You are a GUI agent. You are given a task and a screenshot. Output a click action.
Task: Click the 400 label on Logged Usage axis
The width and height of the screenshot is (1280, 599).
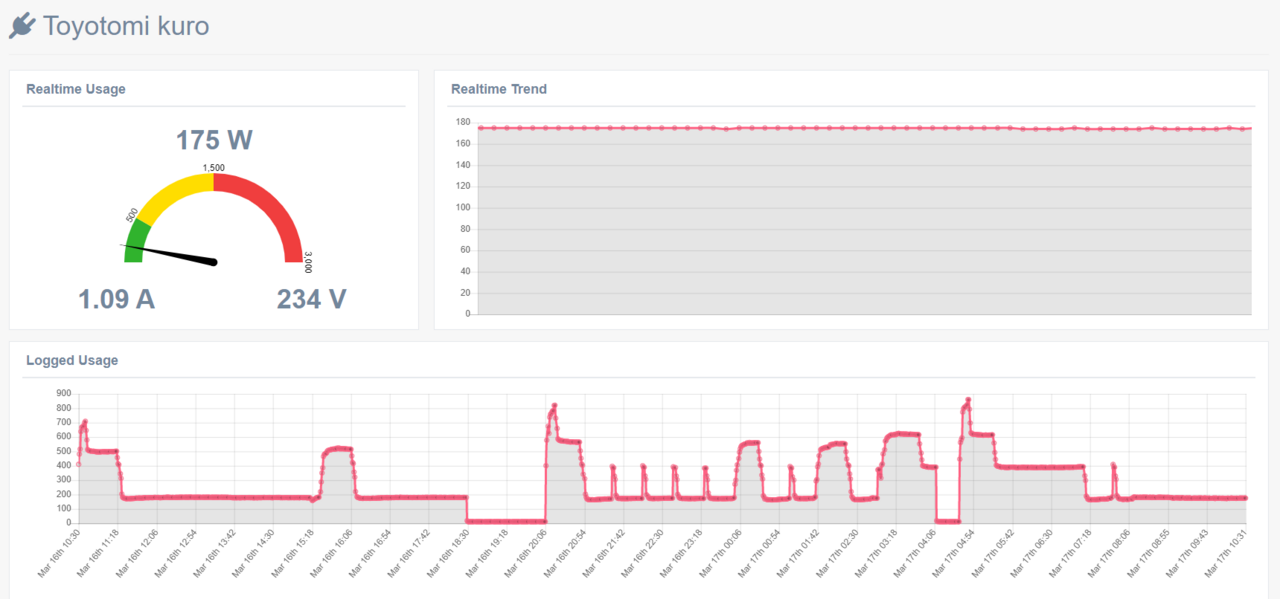click(64, 465)
